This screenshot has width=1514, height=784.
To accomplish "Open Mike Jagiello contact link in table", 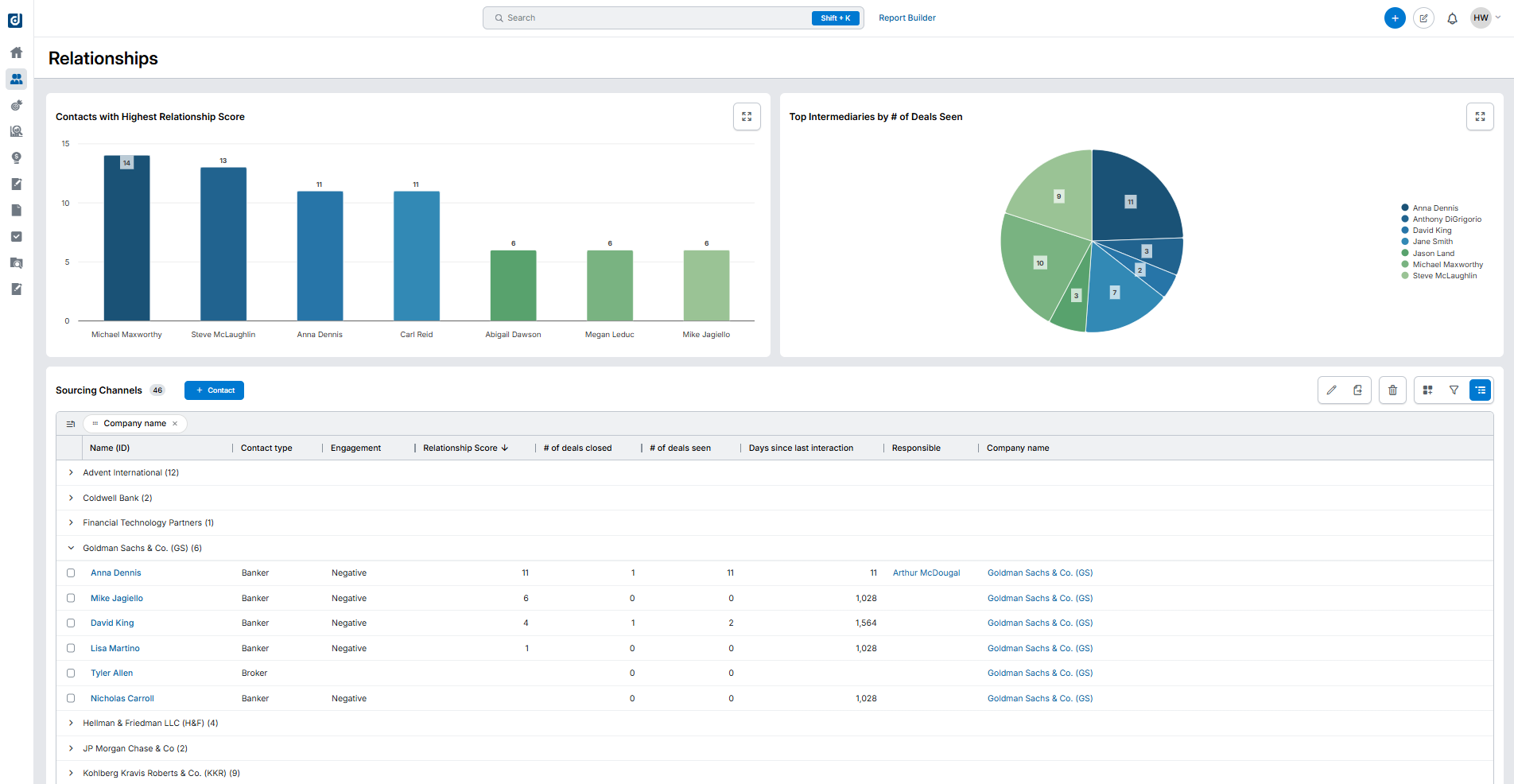I will [x=117, y=599].
